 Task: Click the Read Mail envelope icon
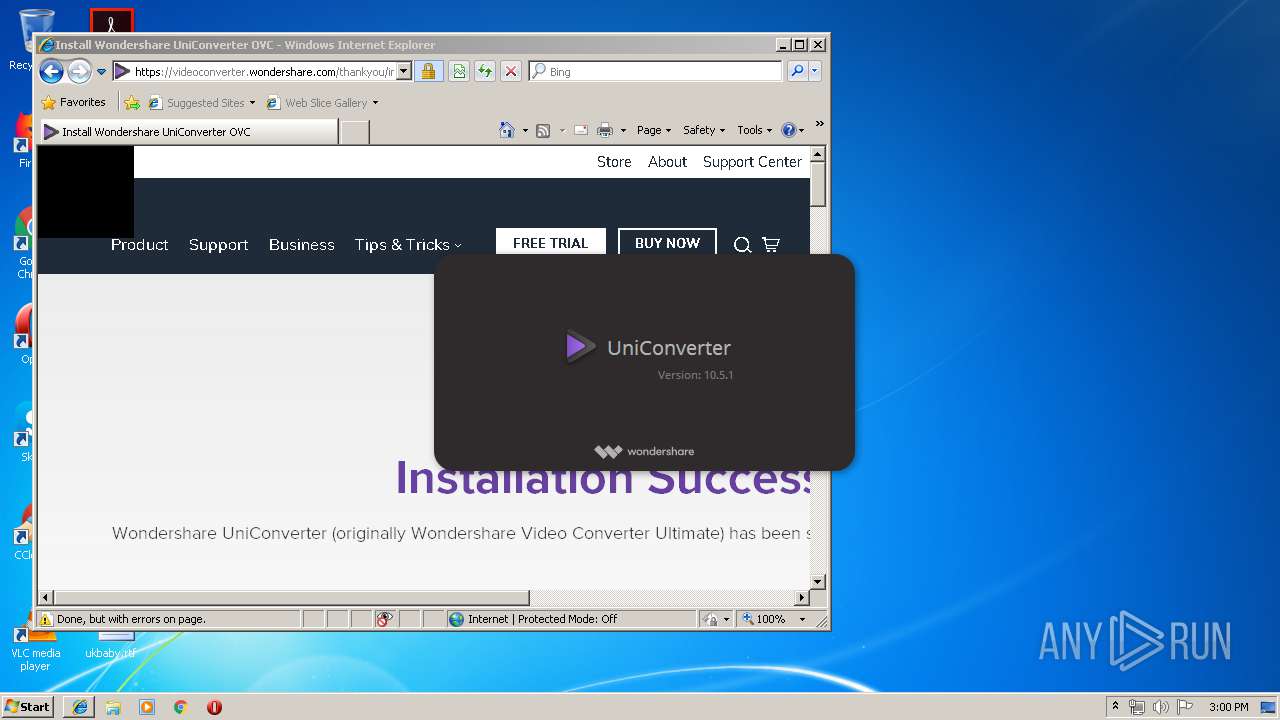pos(580,130)
